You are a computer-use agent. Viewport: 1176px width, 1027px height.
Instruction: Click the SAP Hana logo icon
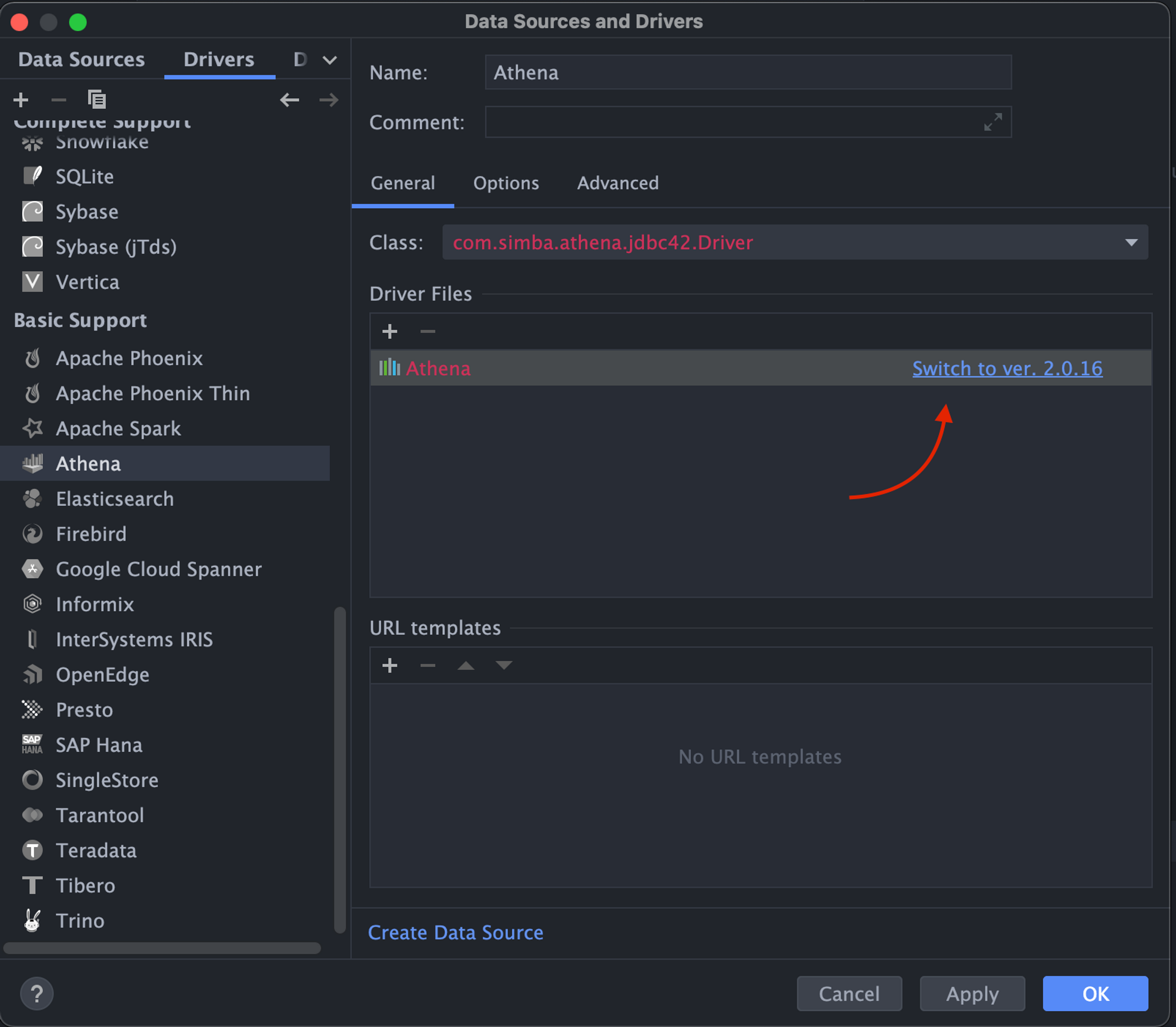click(x=33, y=745)
